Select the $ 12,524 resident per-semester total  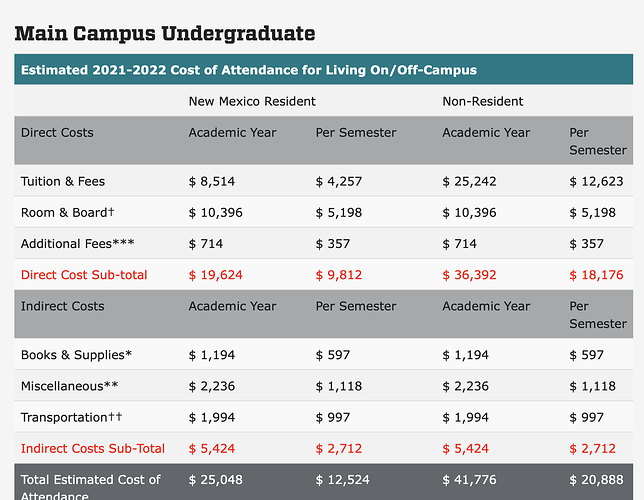tap(343, 480)
